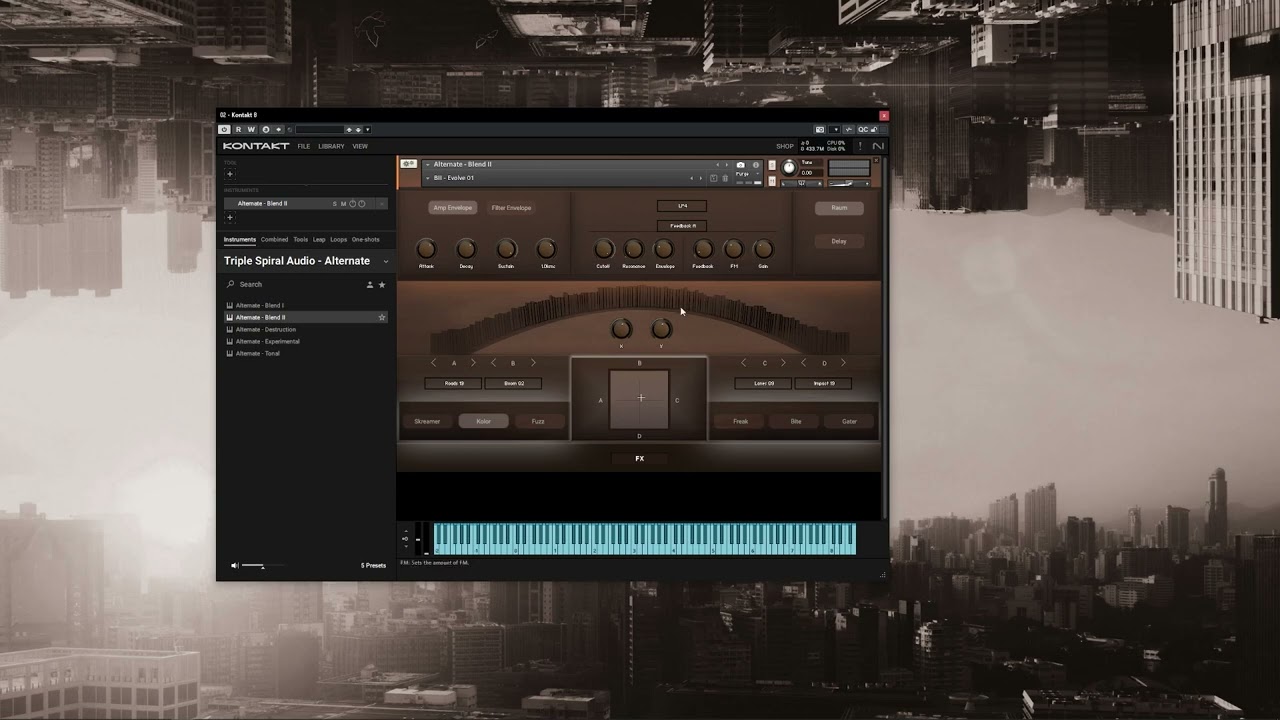The height and width of the screenshot is (720, 1280).
Task: Select previous sound for layer A
Action: pyautogui.click(x=434, y=363)
